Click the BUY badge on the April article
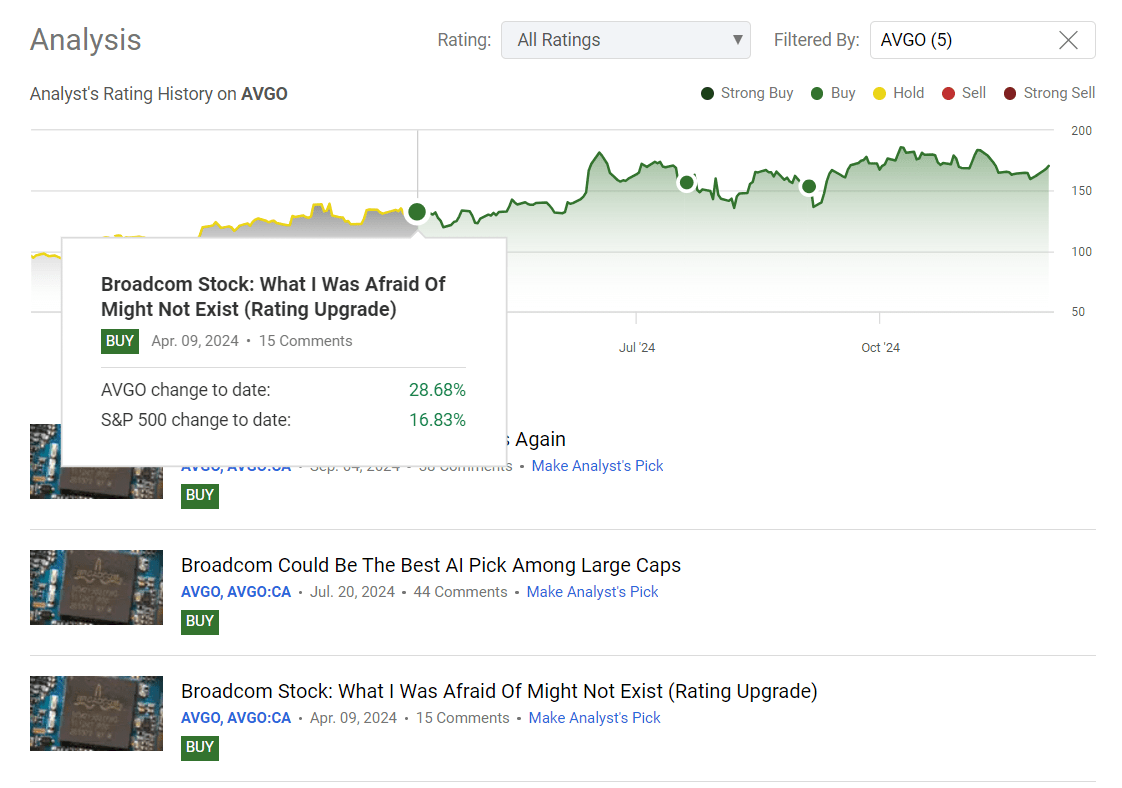Screen dimensions: 1122x788 tap(199, 748)
